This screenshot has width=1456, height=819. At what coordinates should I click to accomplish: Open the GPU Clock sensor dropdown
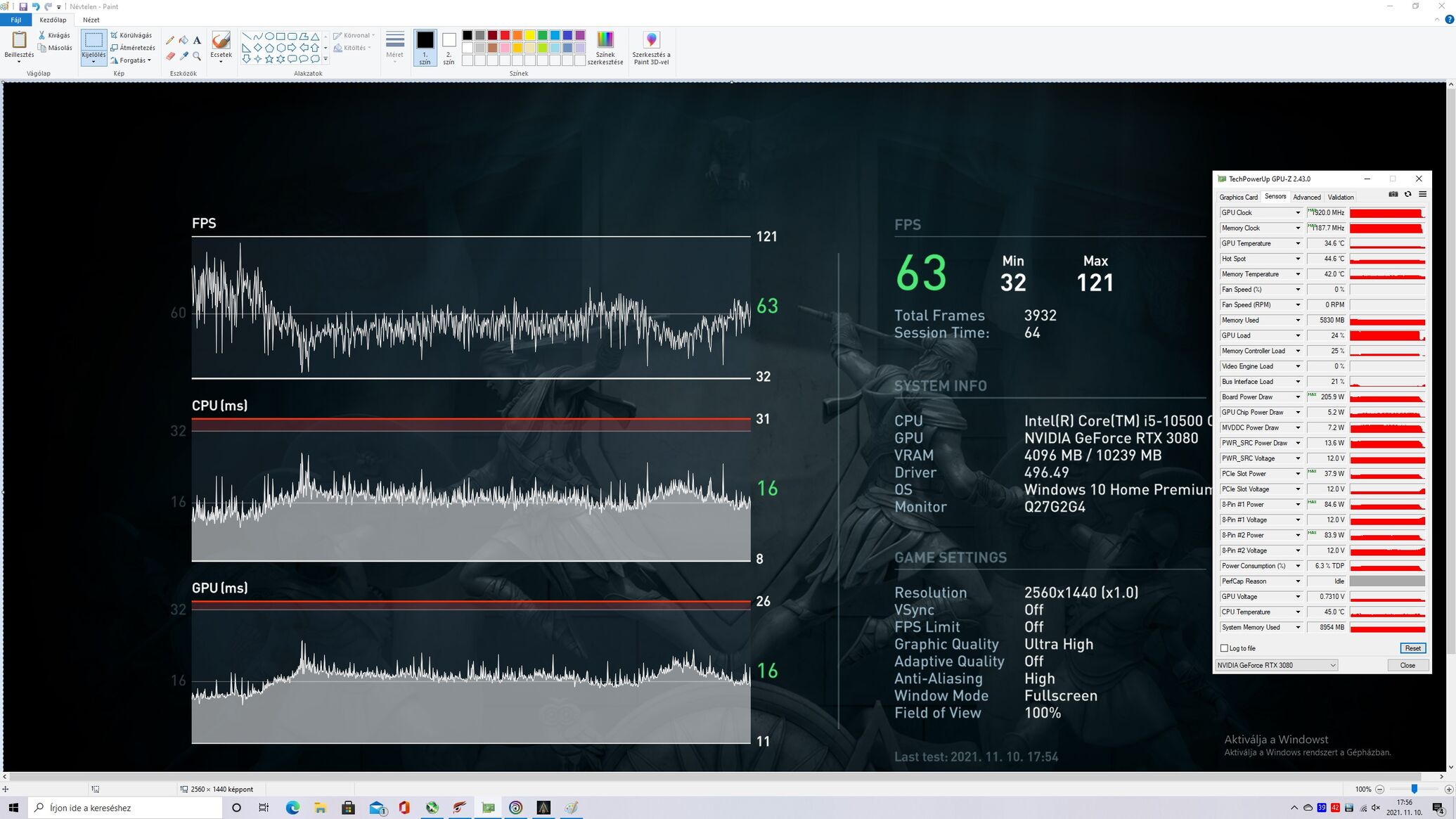[1298, 213]
